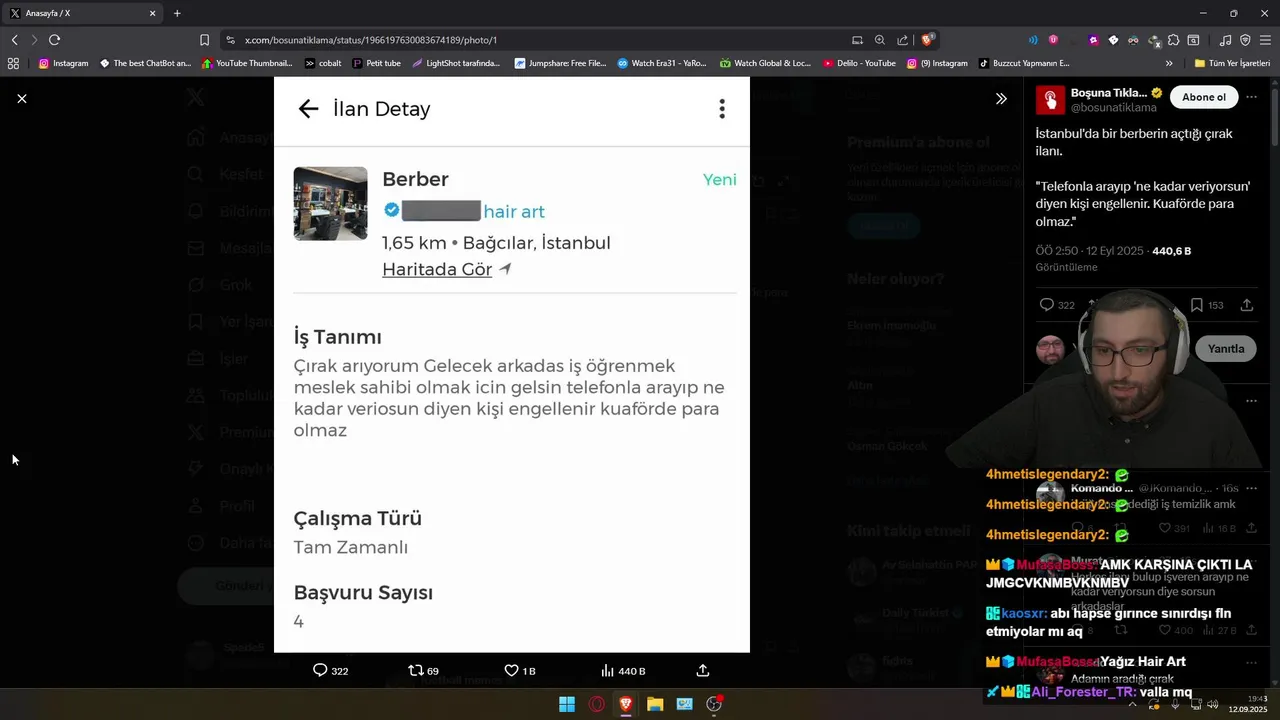Click the share icon in tweet sidebar

tap(1247, 305)
